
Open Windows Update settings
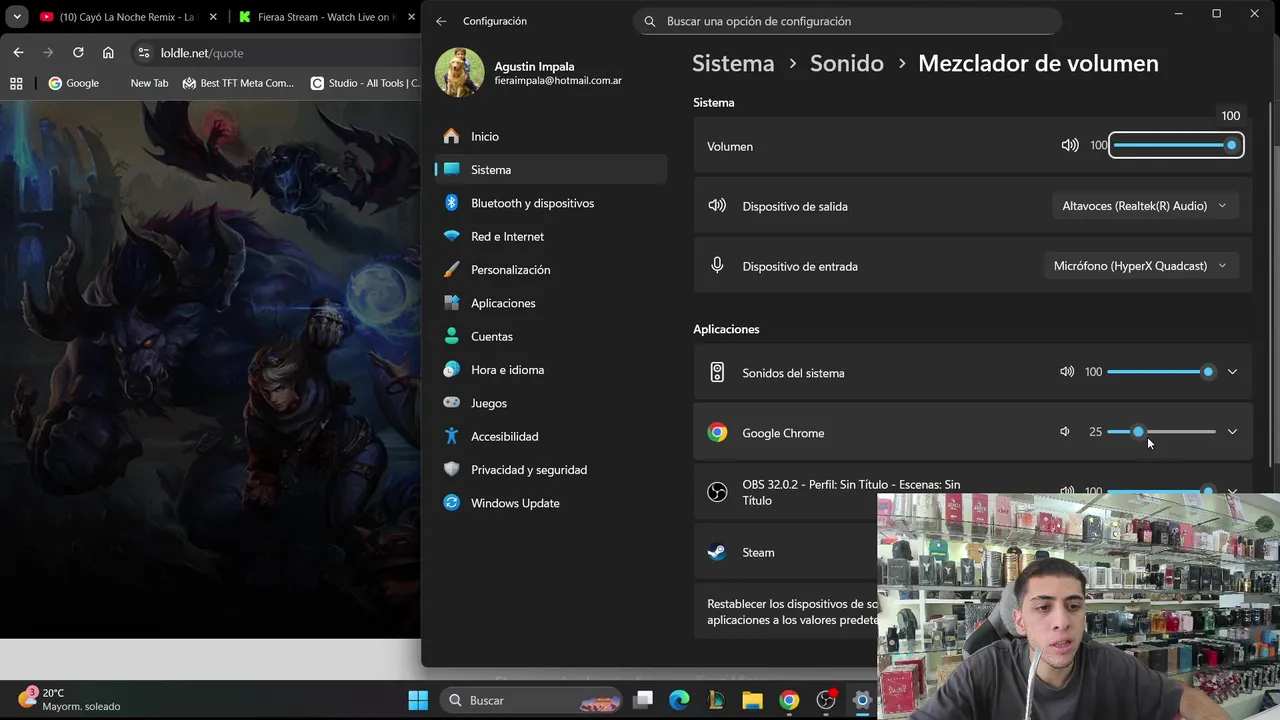pos(551,503)
